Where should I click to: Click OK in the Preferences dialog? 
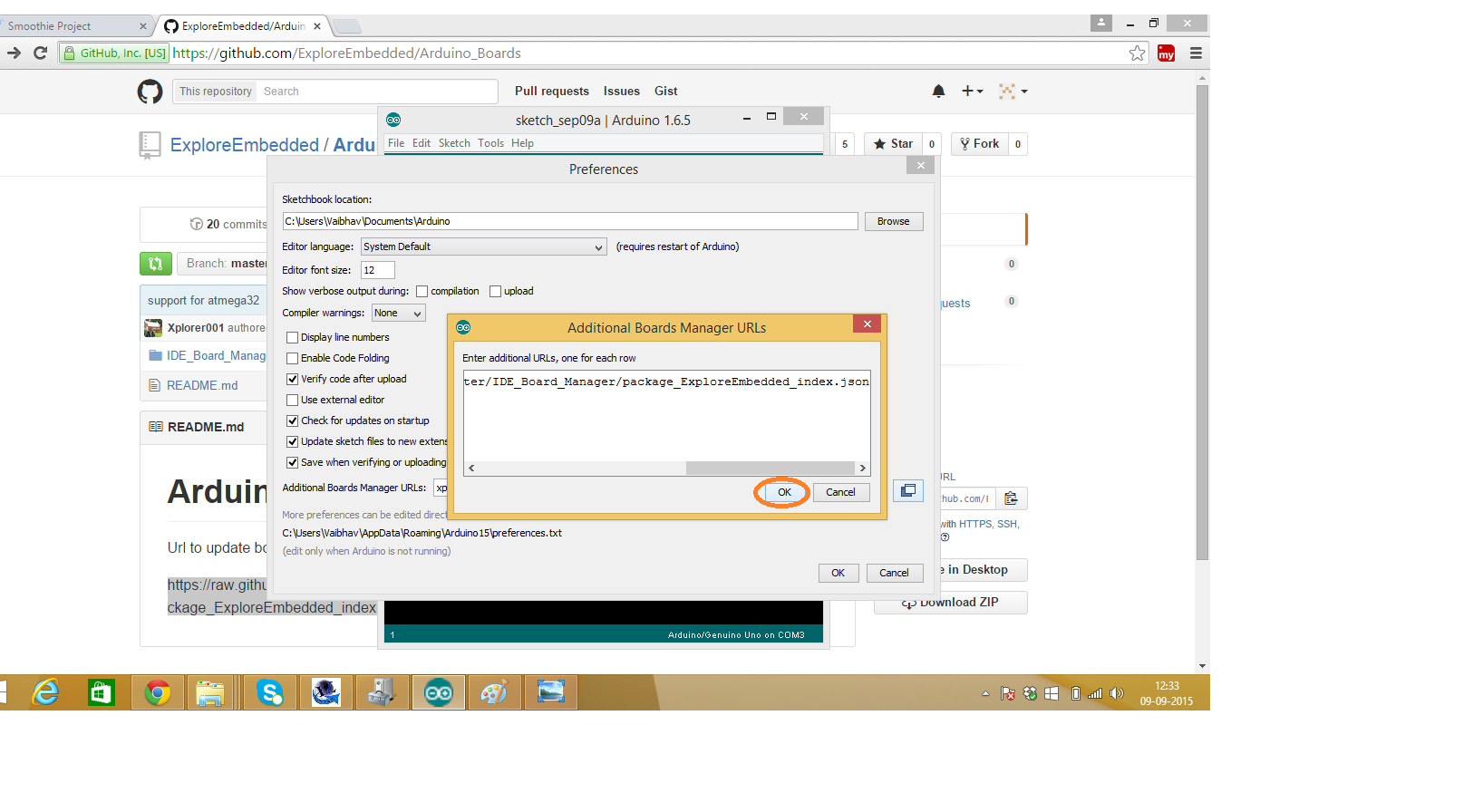(838, 573)
